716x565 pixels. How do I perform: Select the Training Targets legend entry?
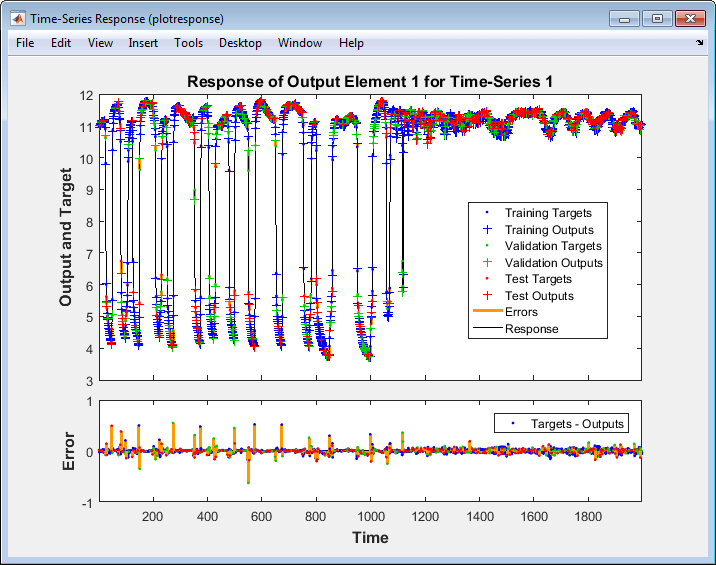[x=548, y=213]
